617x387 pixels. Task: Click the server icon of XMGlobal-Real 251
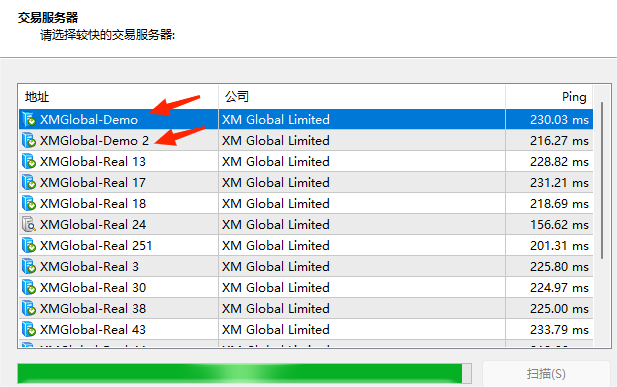tap(29, 245)
